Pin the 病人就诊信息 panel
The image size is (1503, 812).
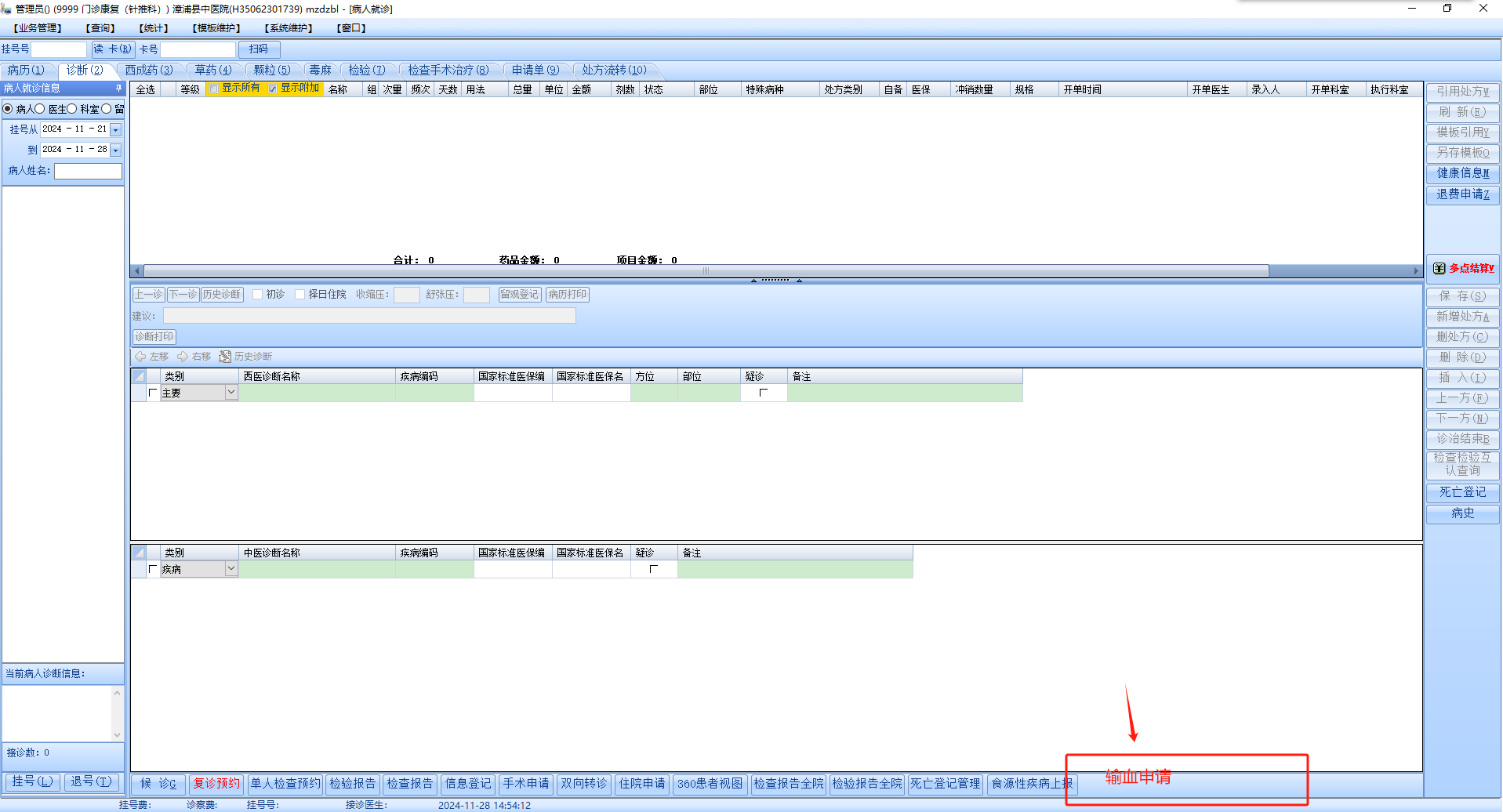pyautogui.click(x=118, y=88)
